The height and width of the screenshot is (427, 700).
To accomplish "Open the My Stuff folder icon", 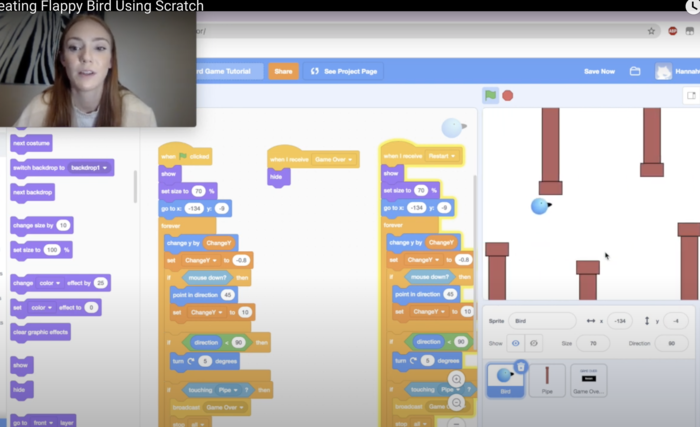I will point(635,71).
